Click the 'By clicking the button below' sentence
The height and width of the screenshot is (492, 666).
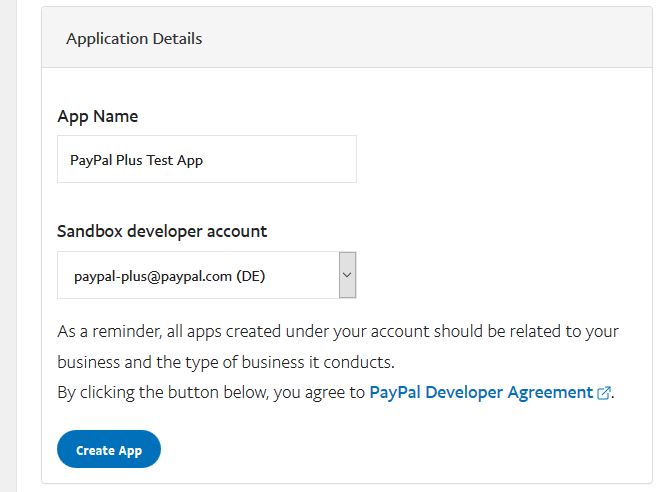[336, 392]
